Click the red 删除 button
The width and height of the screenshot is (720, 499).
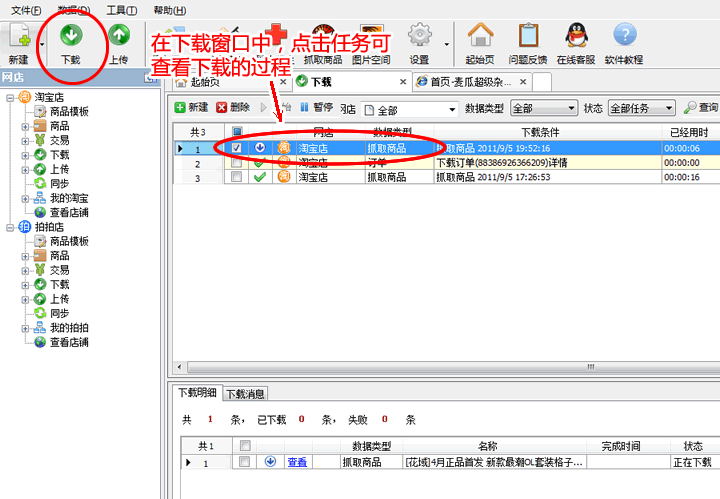pyautogui.click(x=233, y=107)
